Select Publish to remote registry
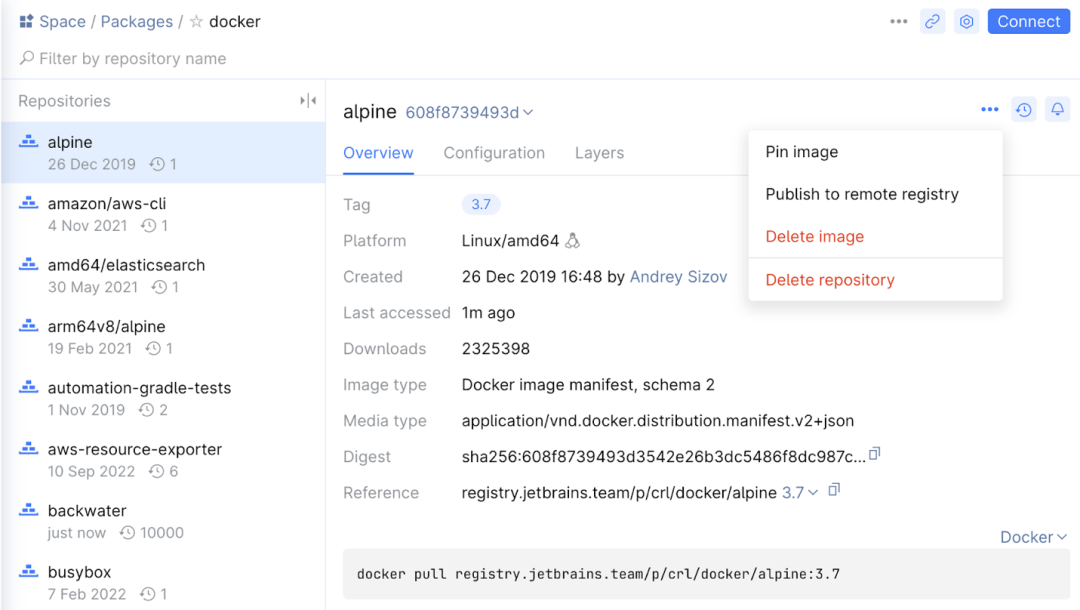The height and width of the screenshot is (610, 1080). [x=875, y=194]
